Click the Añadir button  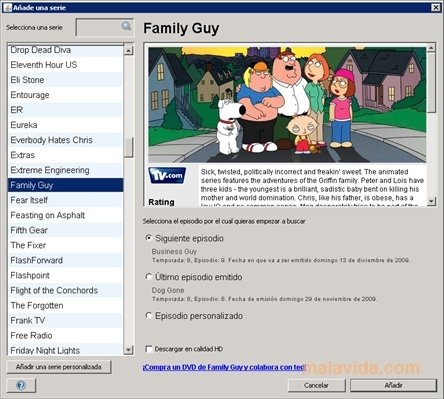pyautogui.click(x=393, y=385)
